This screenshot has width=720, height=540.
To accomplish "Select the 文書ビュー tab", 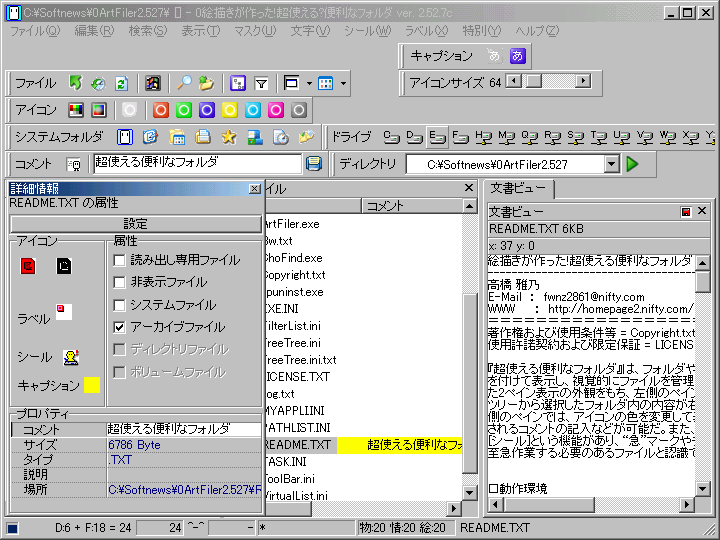I will tap(518, 188).
